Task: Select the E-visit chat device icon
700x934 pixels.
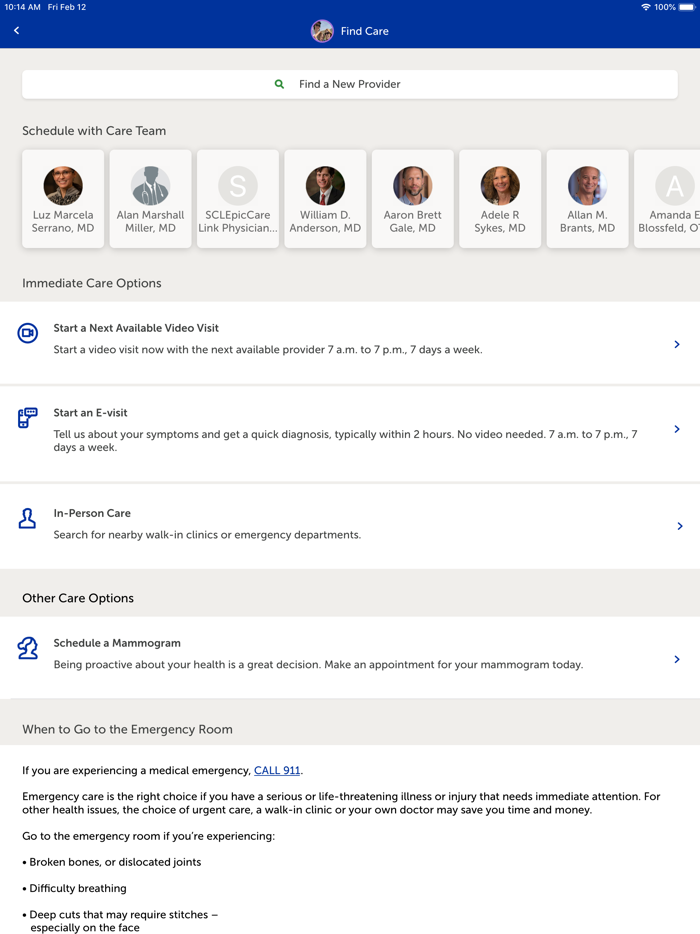Action: point(28,418)
